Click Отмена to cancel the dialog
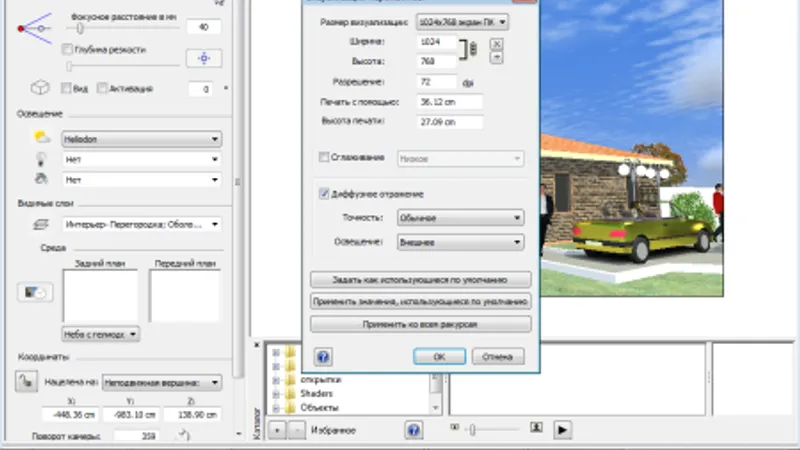Viewport: 800px width, 450px height. (497, 357)
